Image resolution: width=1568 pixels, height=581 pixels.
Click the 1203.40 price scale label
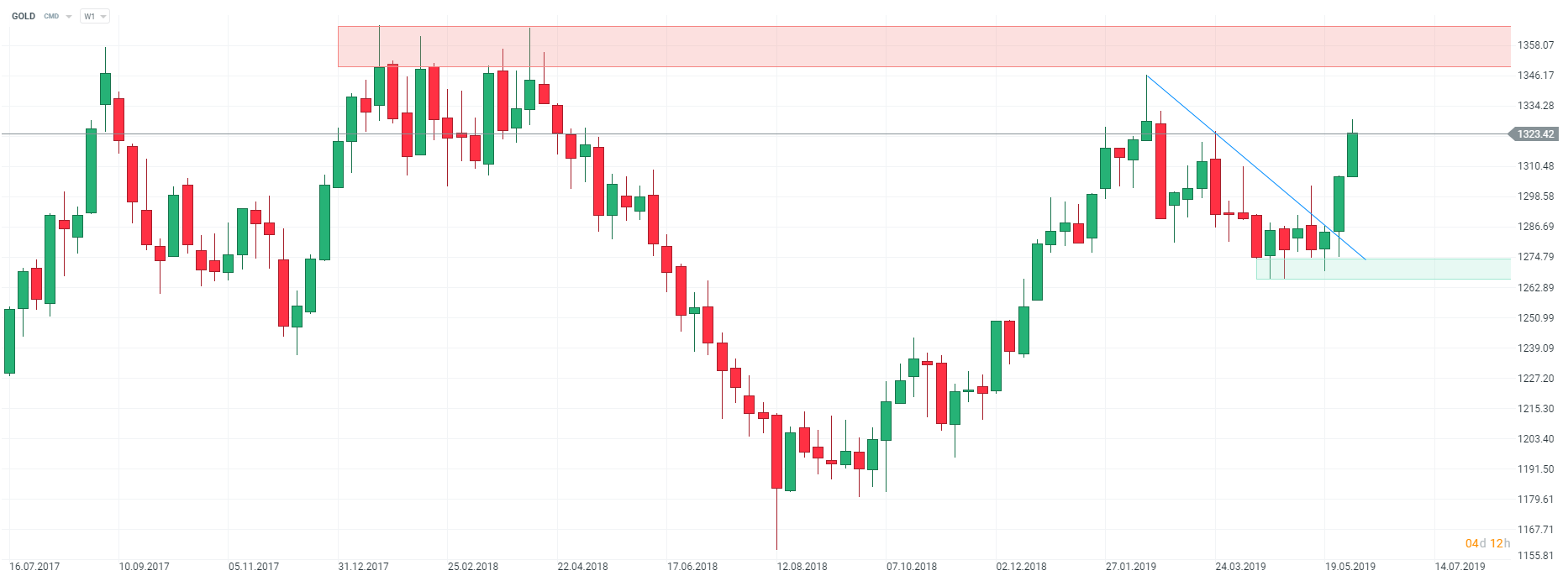[x=1535, y=439]
